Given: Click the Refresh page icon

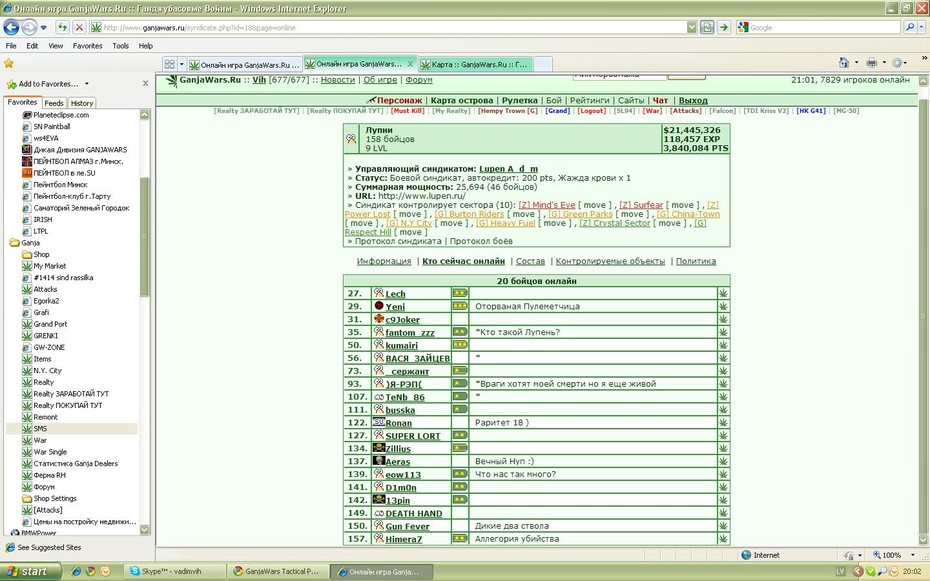Looking at the screenshot, I should (x=62, y=27).
